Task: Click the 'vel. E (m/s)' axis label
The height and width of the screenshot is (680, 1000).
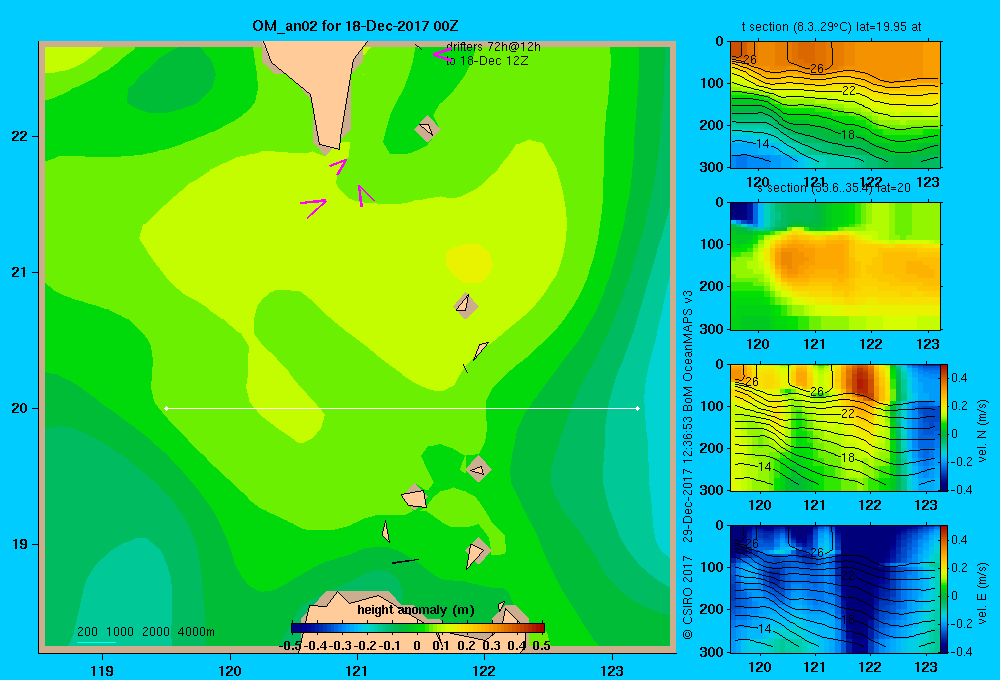Action: [x=982, y=593]
